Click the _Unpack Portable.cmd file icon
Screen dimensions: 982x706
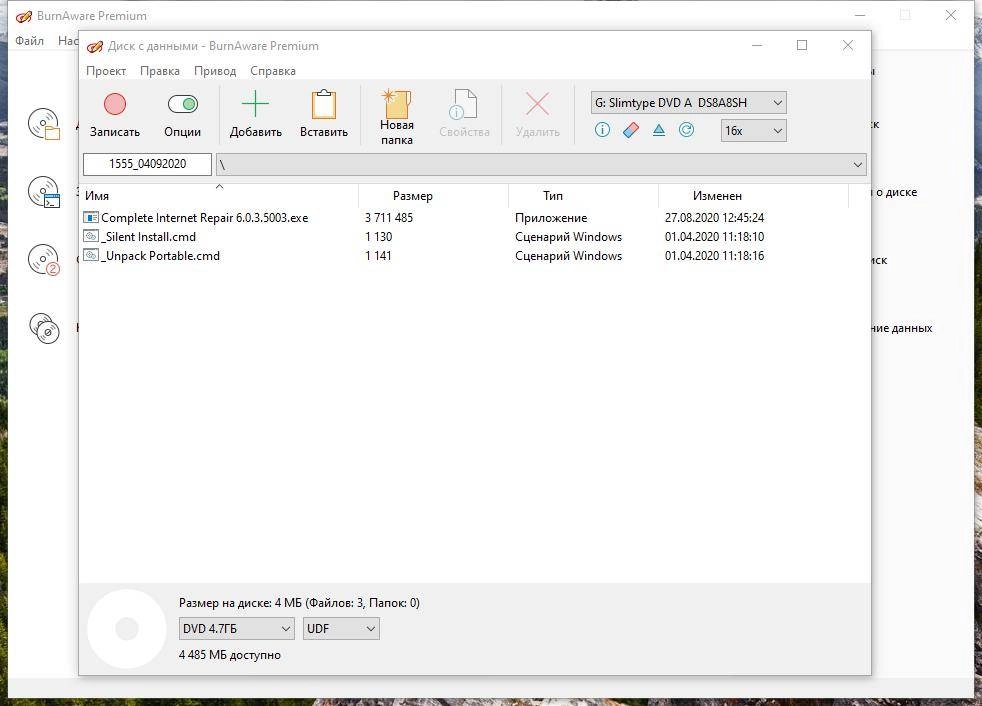tap(91, 255)
